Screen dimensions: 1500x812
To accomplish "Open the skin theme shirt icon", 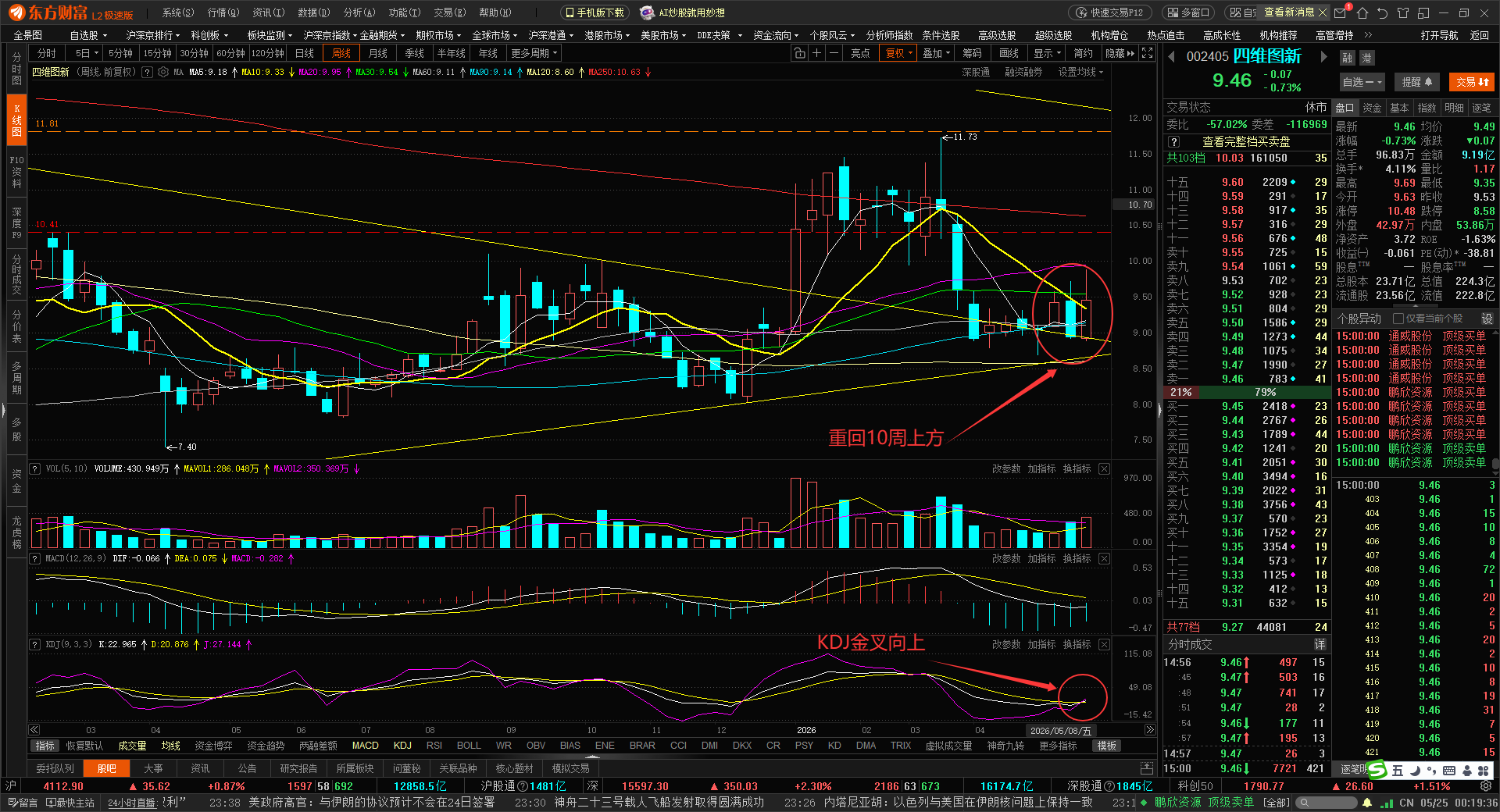I will 1403,12.
